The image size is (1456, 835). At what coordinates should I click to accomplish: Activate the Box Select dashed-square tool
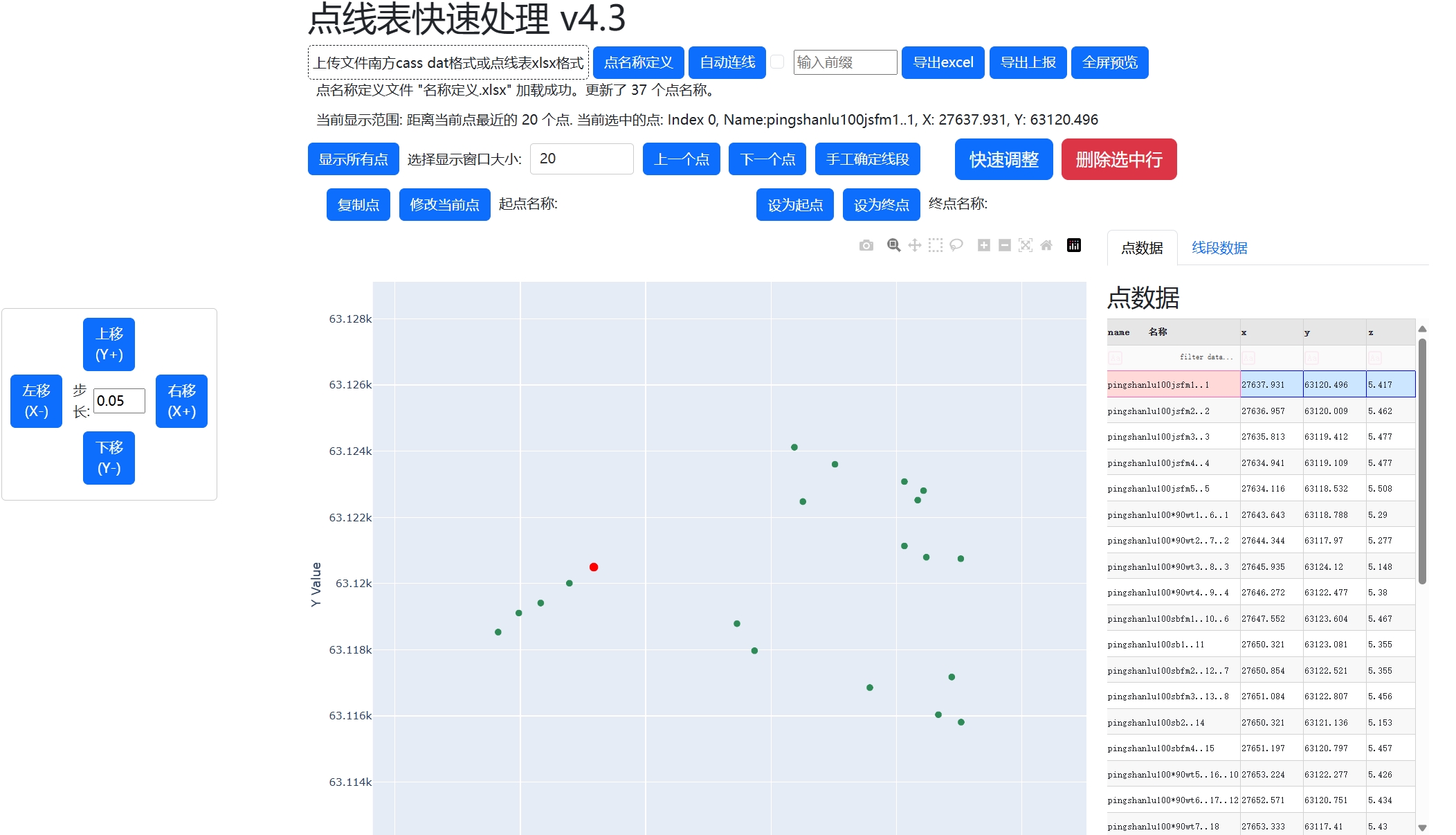pos(935,245)
